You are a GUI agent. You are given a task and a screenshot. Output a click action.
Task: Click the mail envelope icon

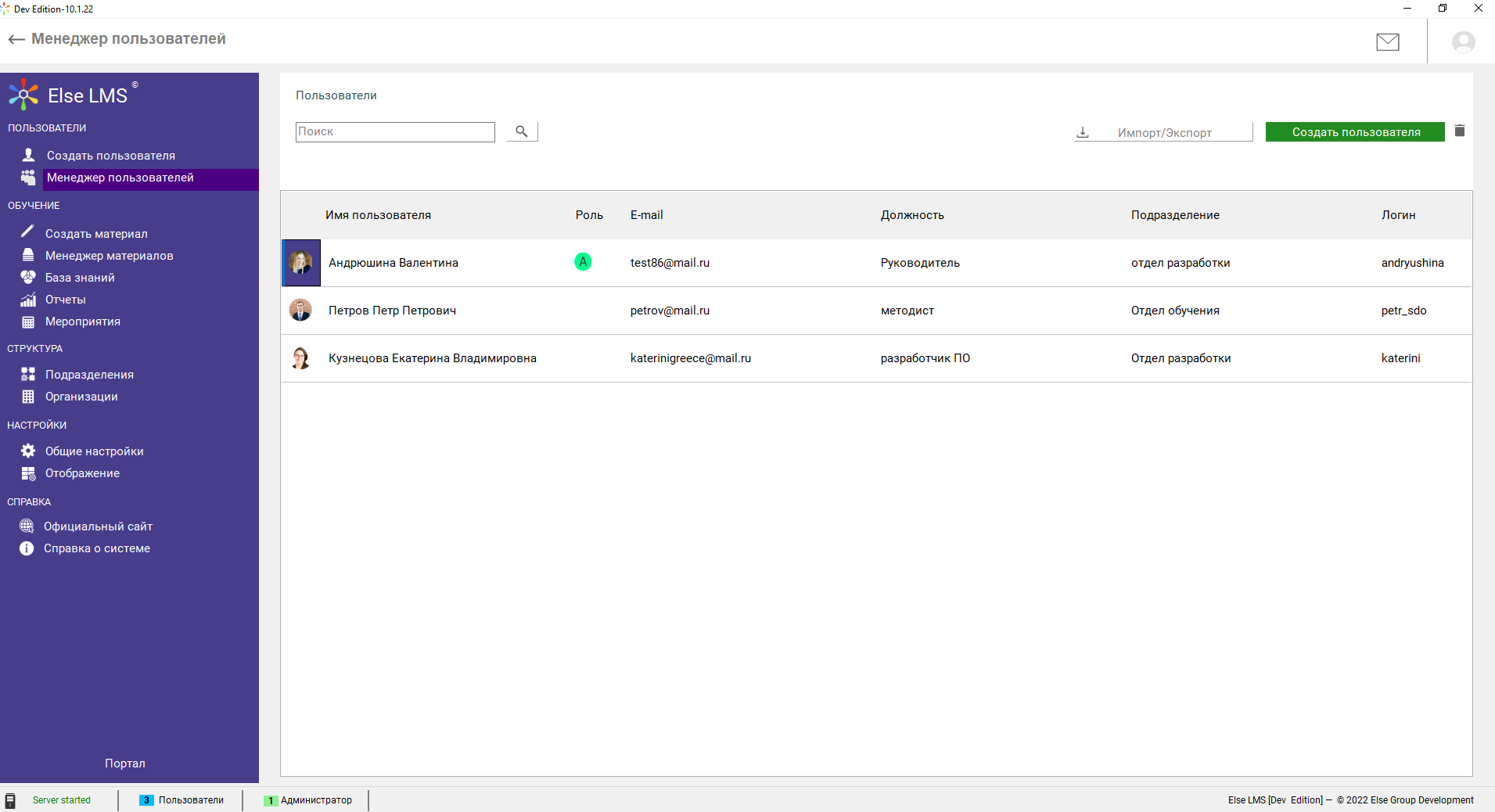pos(1387,41)
